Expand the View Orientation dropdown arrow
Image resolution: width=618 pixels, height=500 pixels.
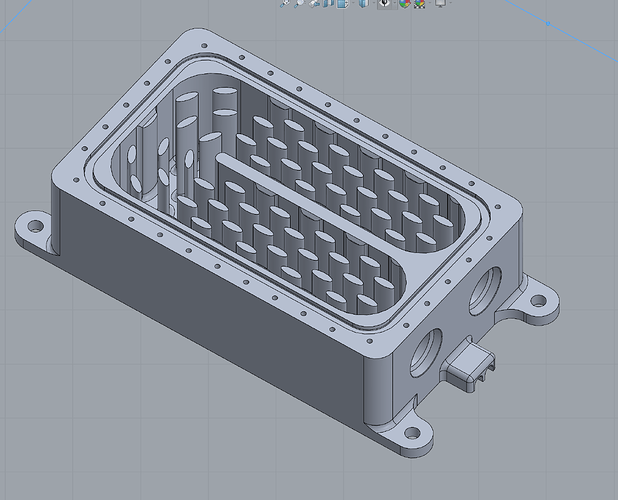[x=354, y=2]
